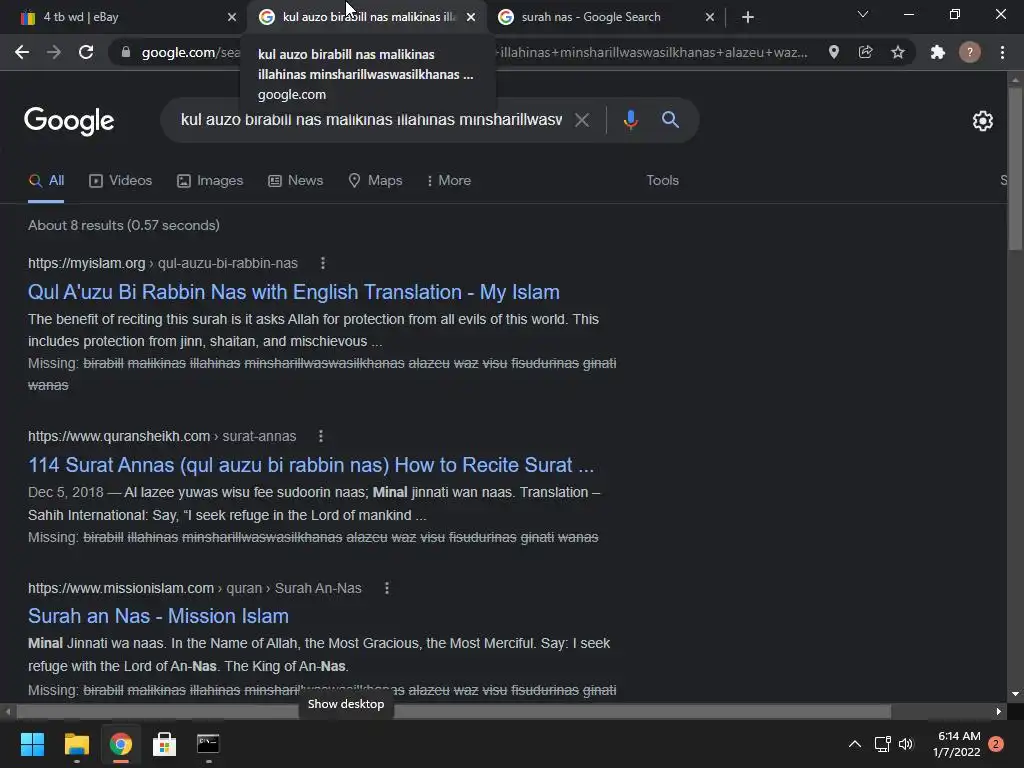Click the padlock site info icon

tap(126, 52)
